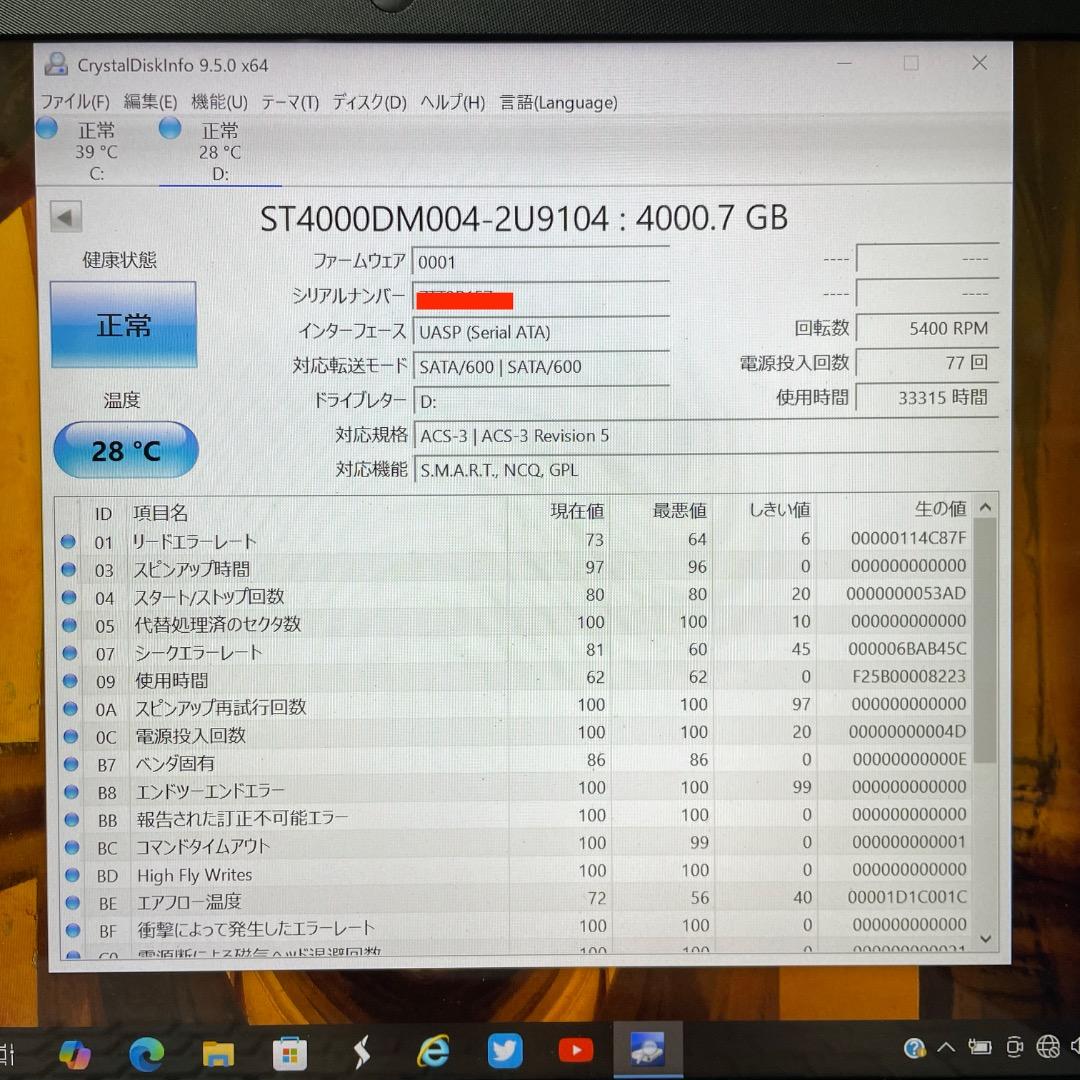1080x1080 pixels.
Task: Click status dot for BE エアフロー温度
Action: 72,902
